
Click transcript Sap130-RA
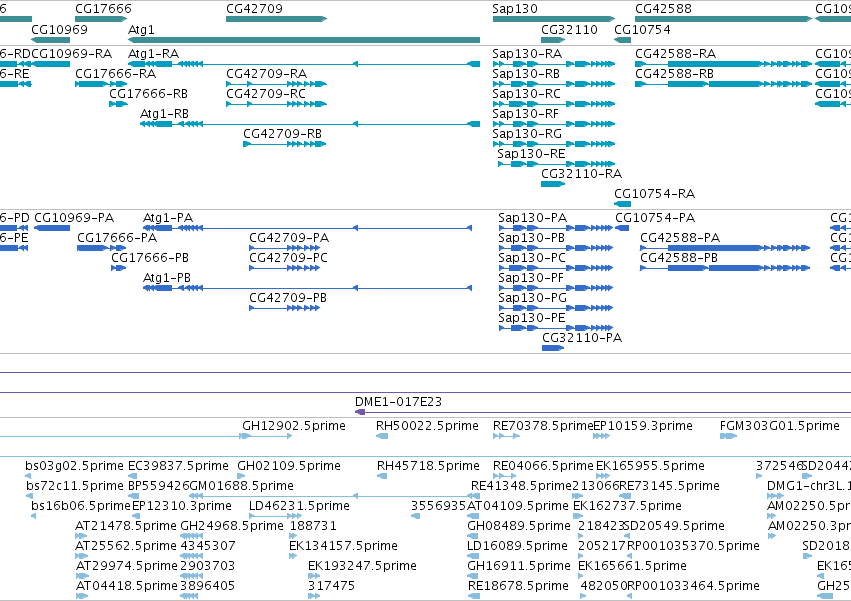(x=554, y=64)
